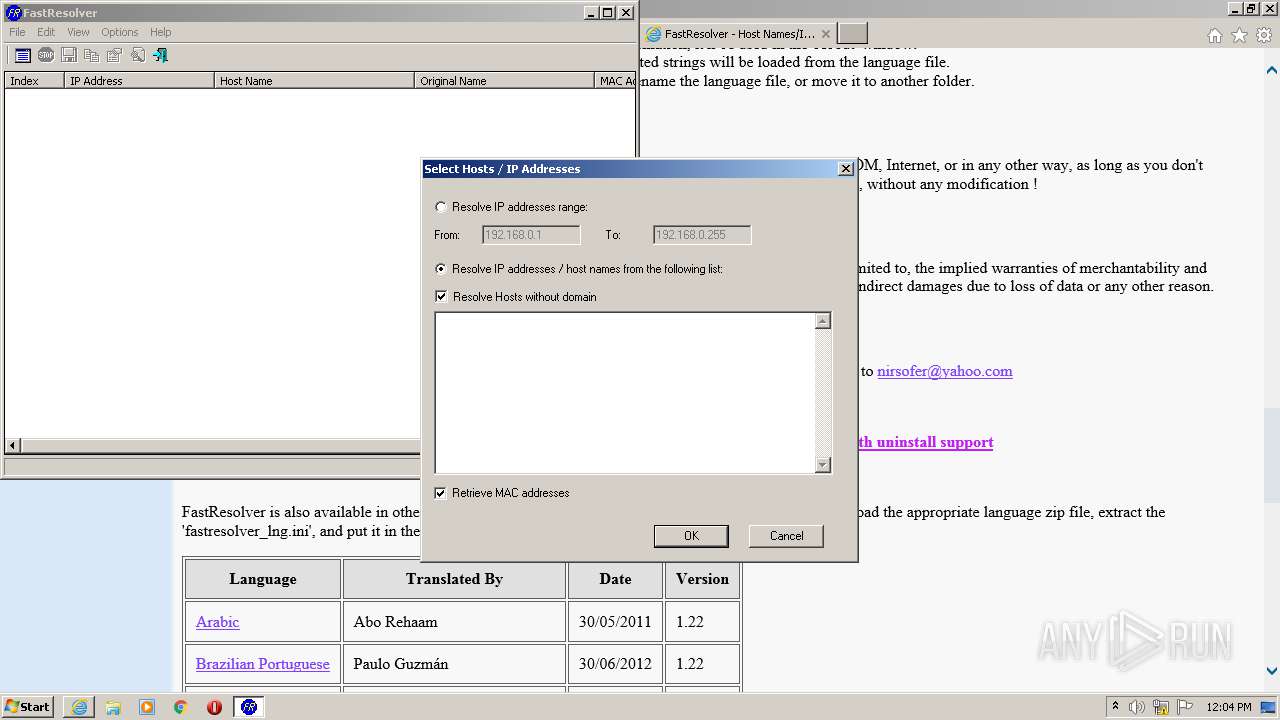Switch to FastResolver taskbar button
Screen dimensions: 1280x720
[x=249, y=707]
